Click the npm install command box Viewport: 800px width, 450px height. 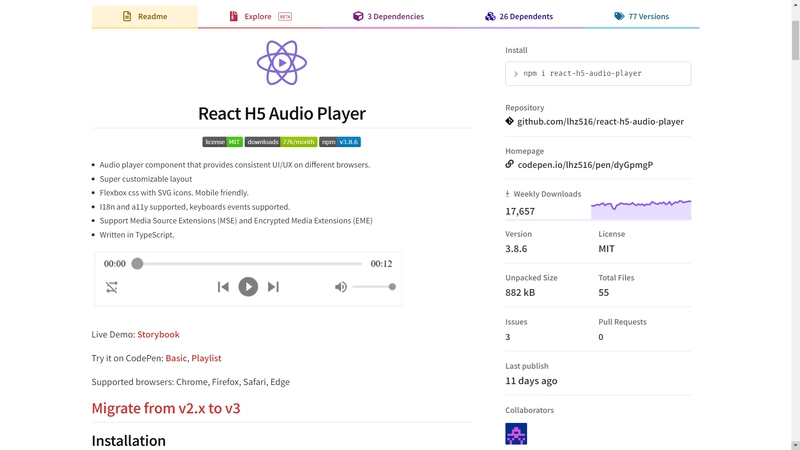pyautogui.click(x=598, y=74)
